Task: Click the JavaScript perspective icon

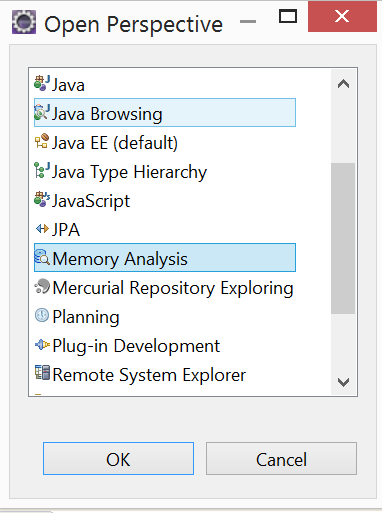Action: coord(42,199)
